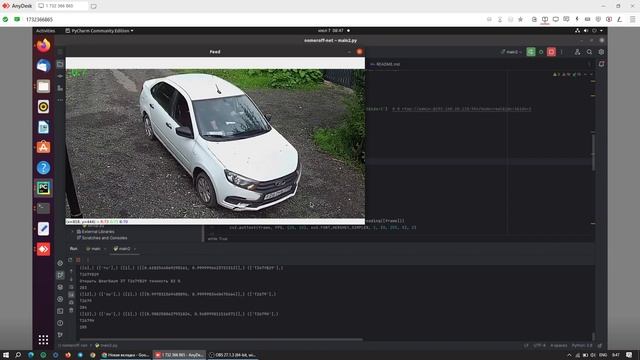Click AnyDesk session tab 1 732 366 865
Screen dimensions: 640x360
tap(62, 6)
